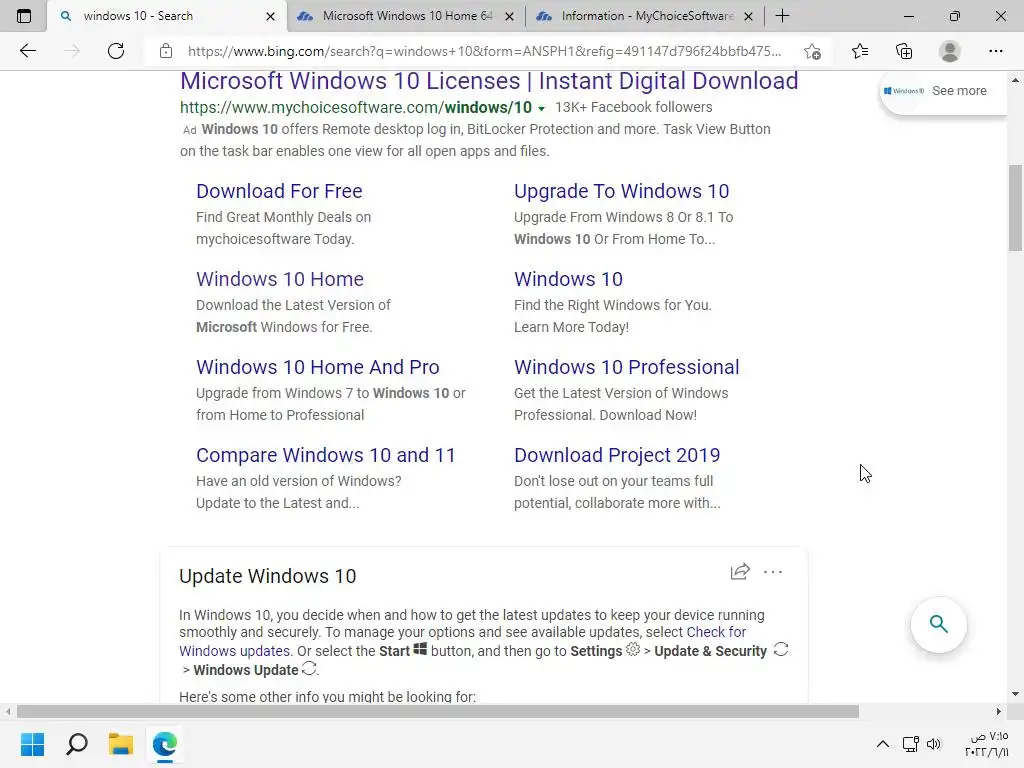The height and width of the screenshot is (768, 1024).
Task: Open 'Compare Windows 10 and 11' link
Action: coord(325,455)
